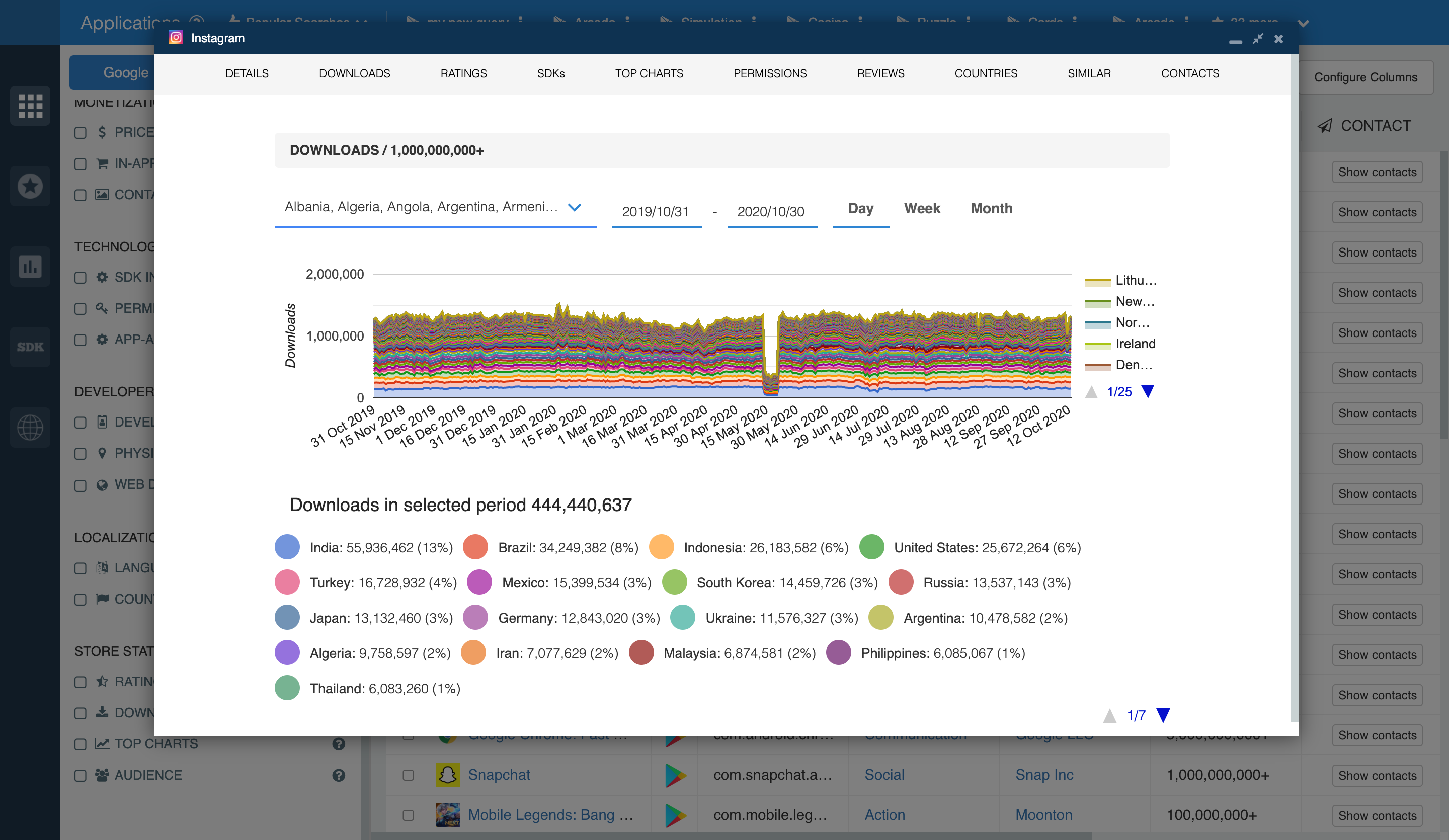Advance the country totals list to next page
This screenshot has height=840, width=1449.
[1163, 715]
